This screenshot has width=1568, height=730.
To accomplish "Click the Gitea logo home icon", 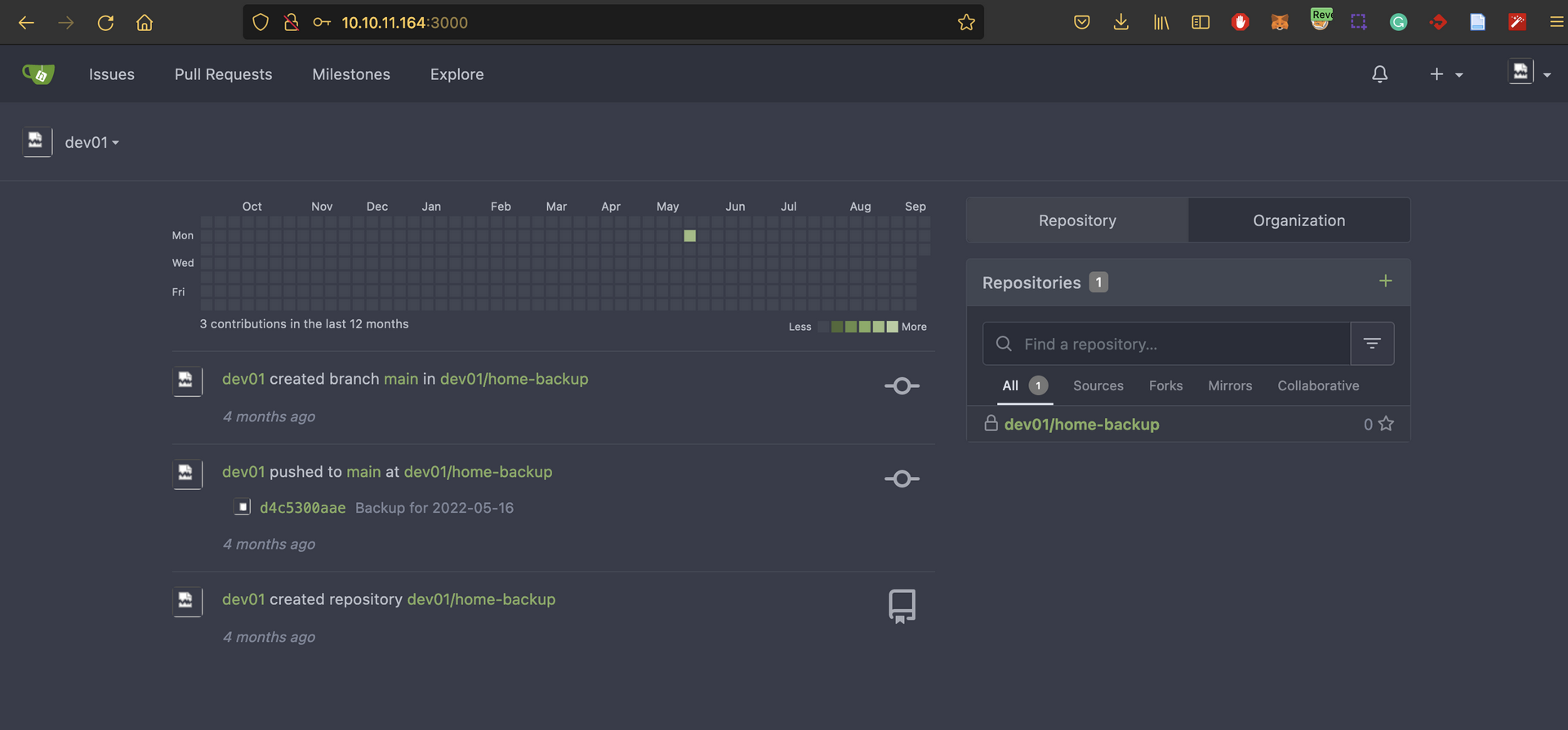I will pos(38,74).
